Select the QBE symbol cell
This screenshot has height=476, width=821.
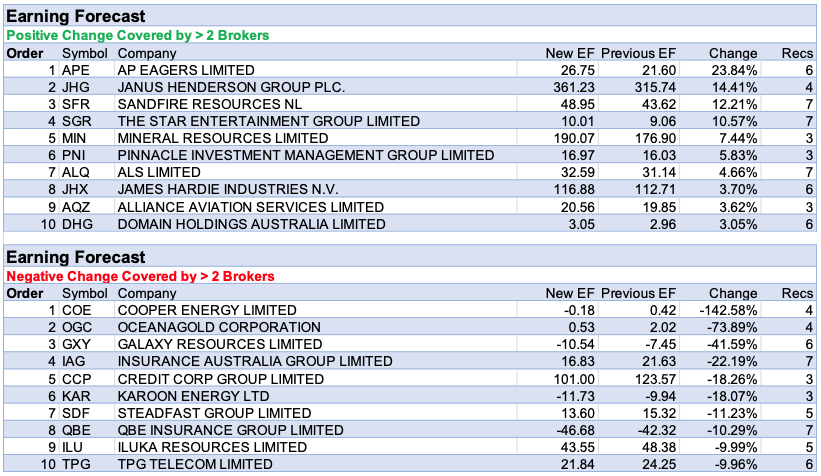76,430
